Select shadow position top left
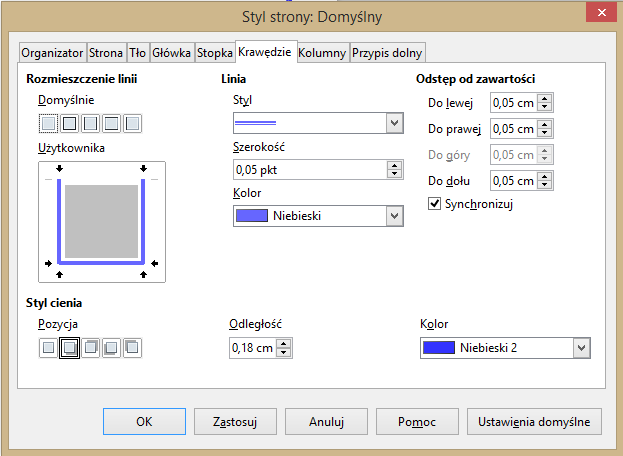623x456 pixels. 133,348
